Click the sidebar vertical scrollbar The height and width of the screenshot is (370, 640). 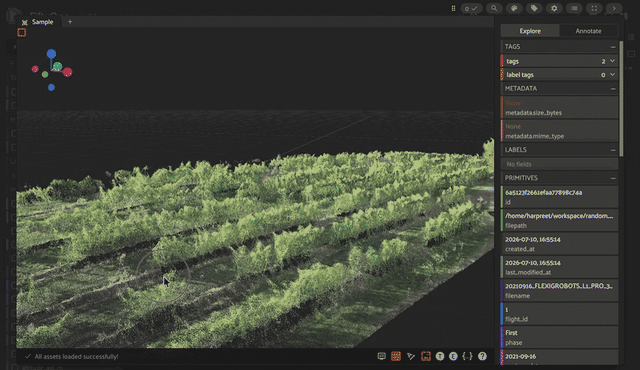621,98
